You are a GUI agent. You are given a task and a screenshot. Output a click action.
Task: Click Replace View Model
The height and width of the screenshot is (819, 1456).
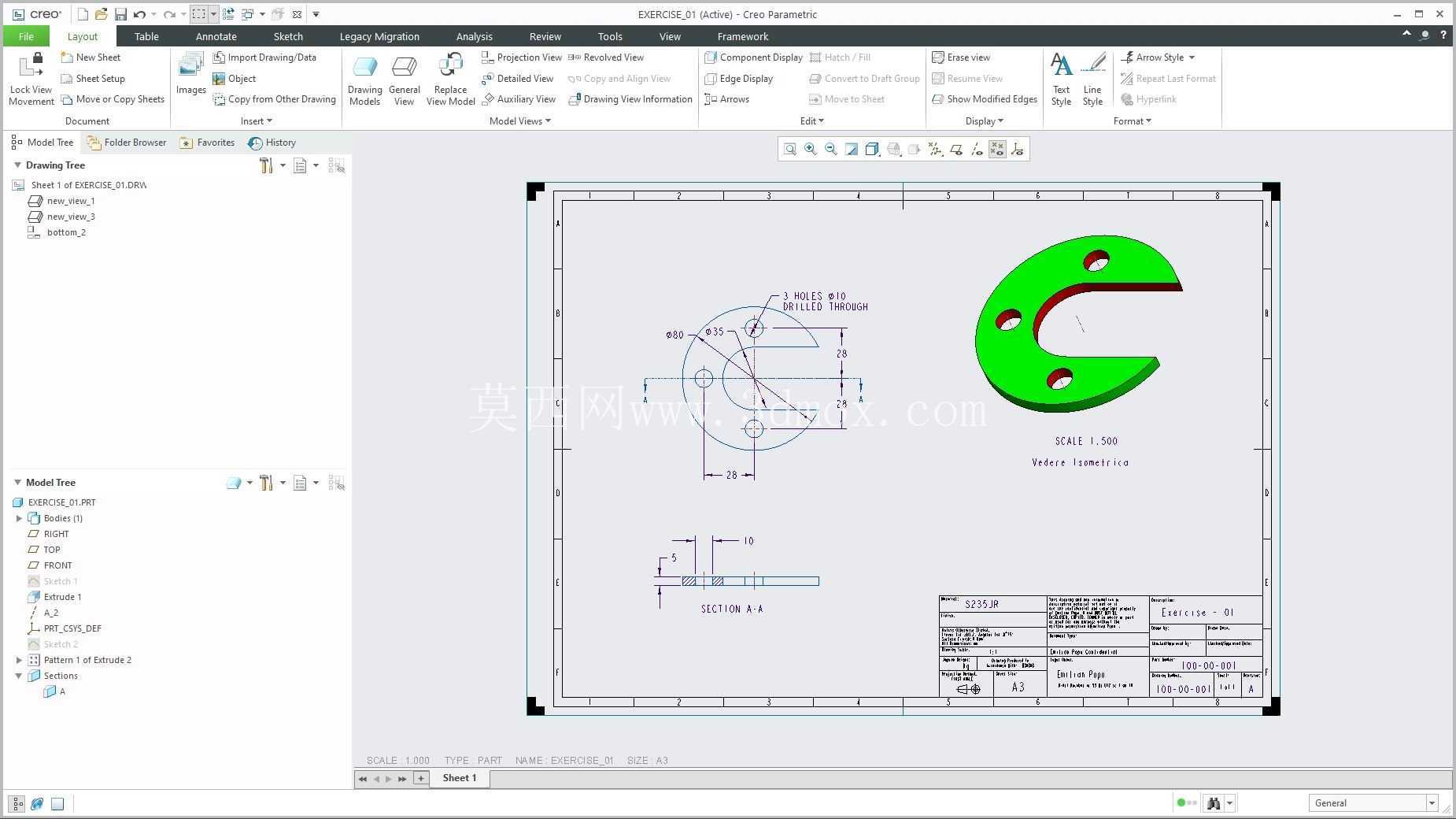coord(450,80)
